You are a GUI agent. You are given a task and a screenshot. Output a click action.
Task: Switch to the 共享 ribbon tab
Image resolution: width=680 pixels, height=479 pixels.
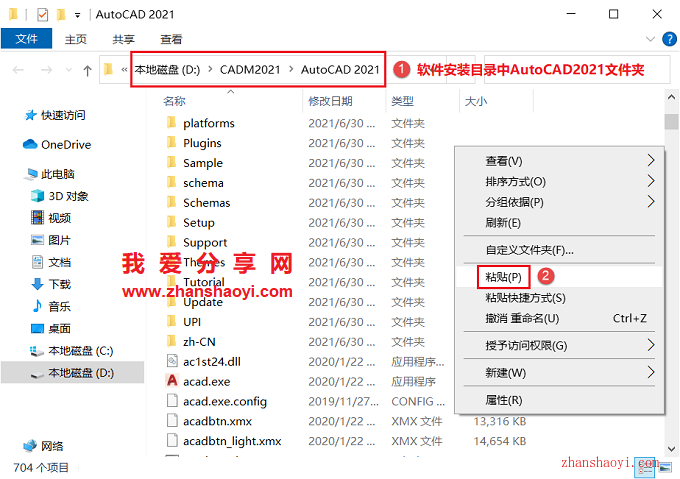tap(123, 39)
